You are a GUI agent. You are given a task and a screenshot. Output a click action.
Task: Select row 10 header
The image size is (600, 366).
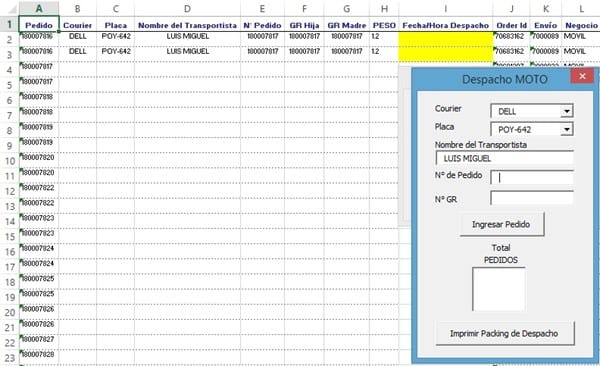pyautogui.click(x=10, y=161)
